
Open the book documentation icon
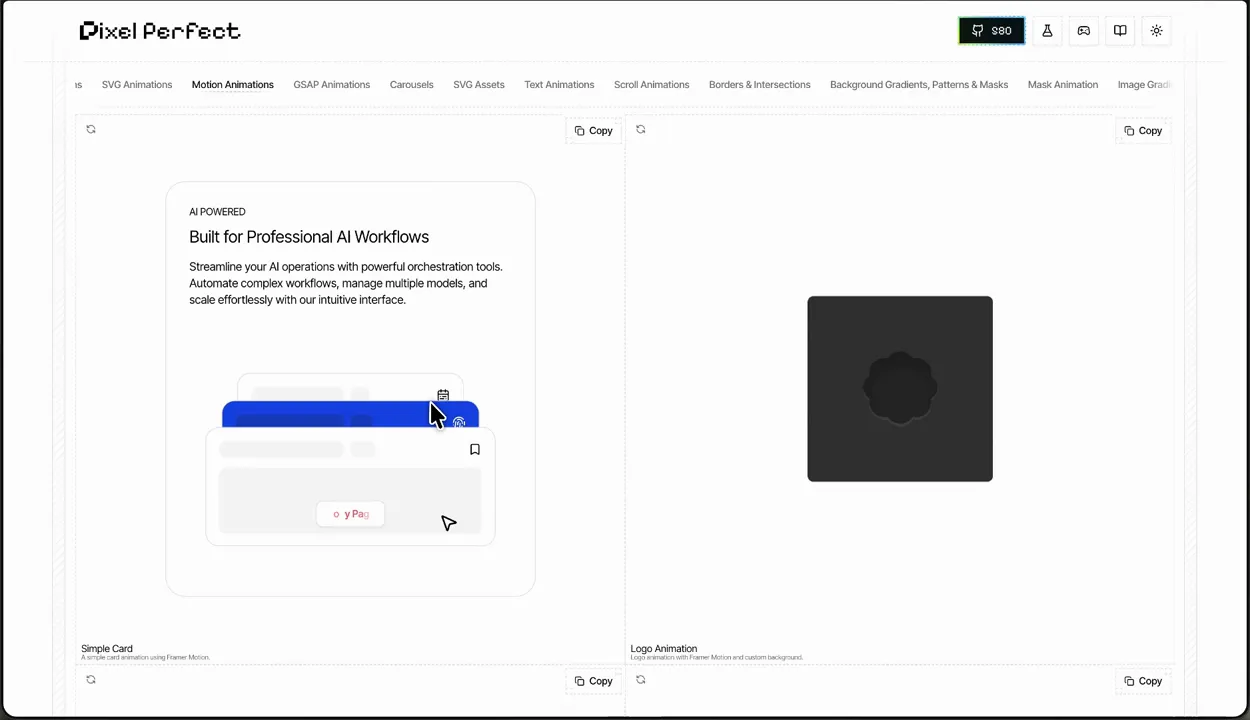click(x=1120, y=31)
